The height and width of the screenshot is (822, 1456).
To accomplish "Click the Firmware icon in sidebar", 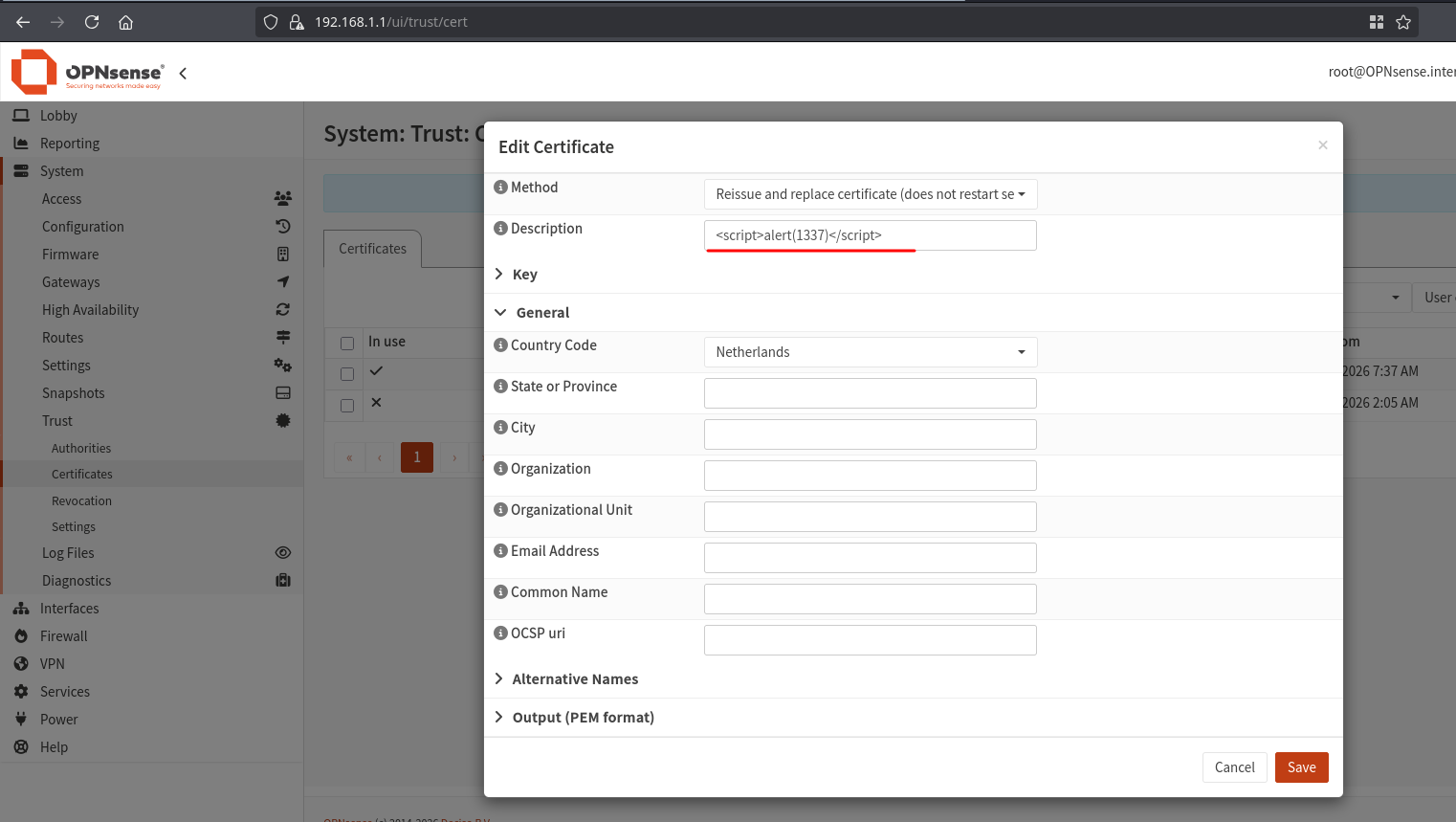I will tap(283, 254).
